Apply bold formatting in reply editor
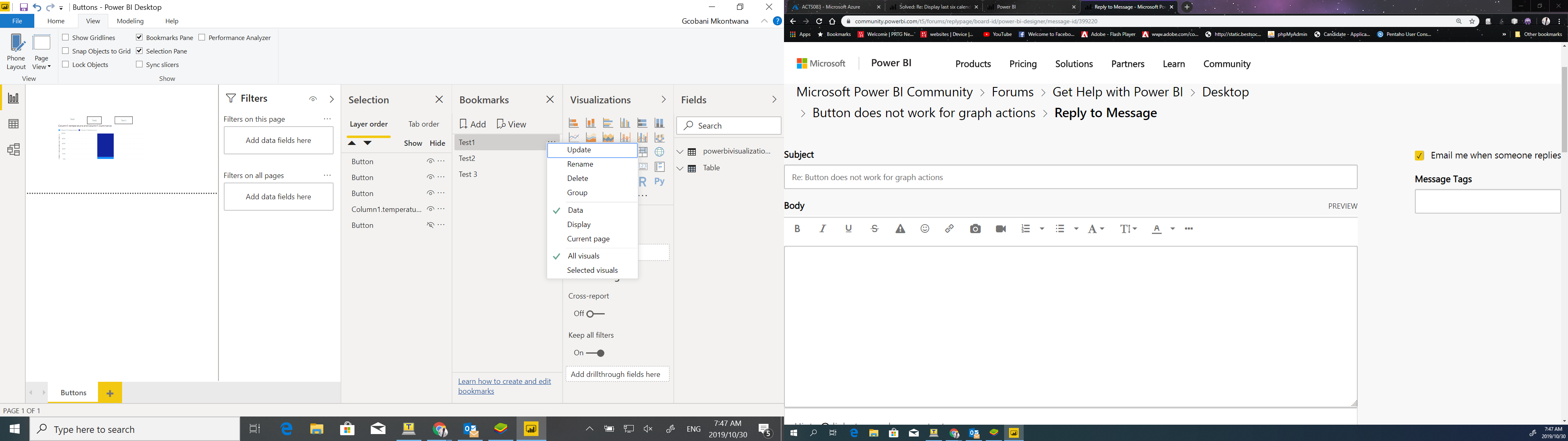 pyautogui.click(x=797, y=229)
